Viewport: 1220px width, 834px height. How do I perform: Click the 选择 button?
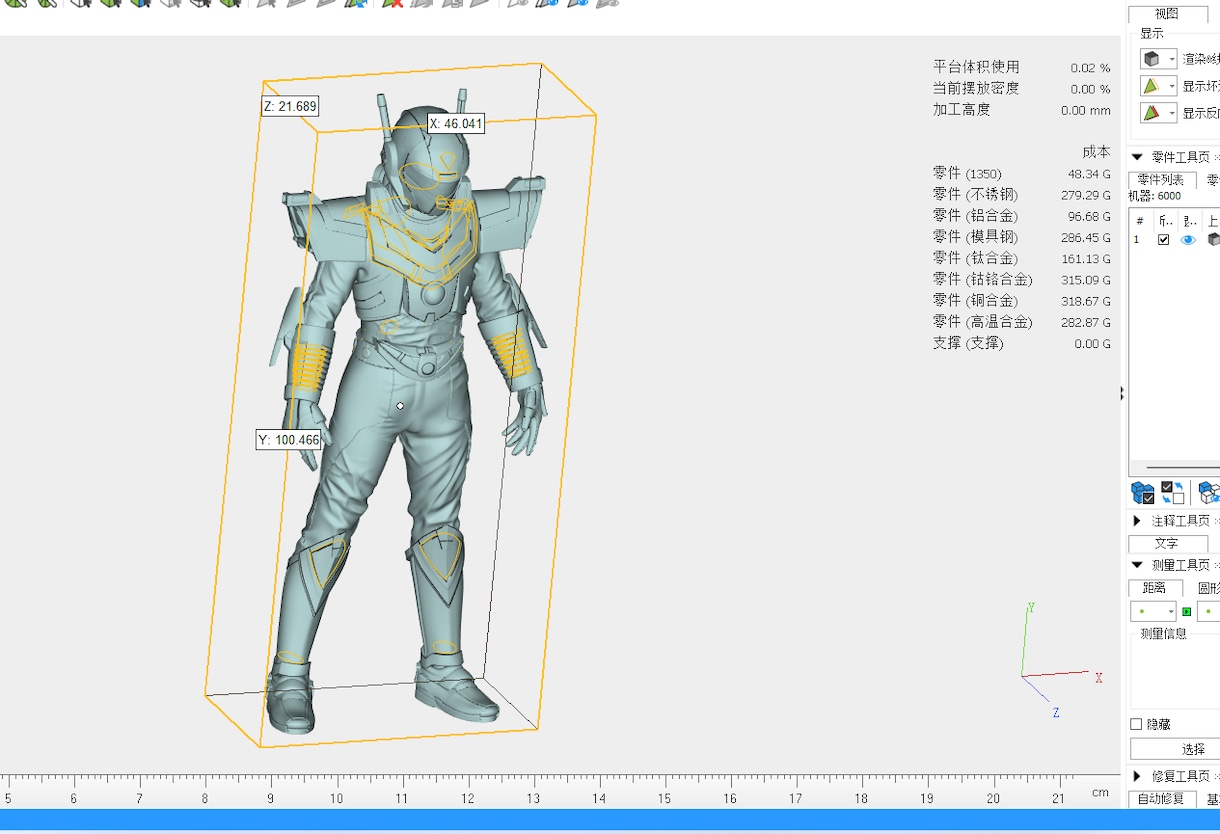pyautogui.click(x=1175, y=749)
